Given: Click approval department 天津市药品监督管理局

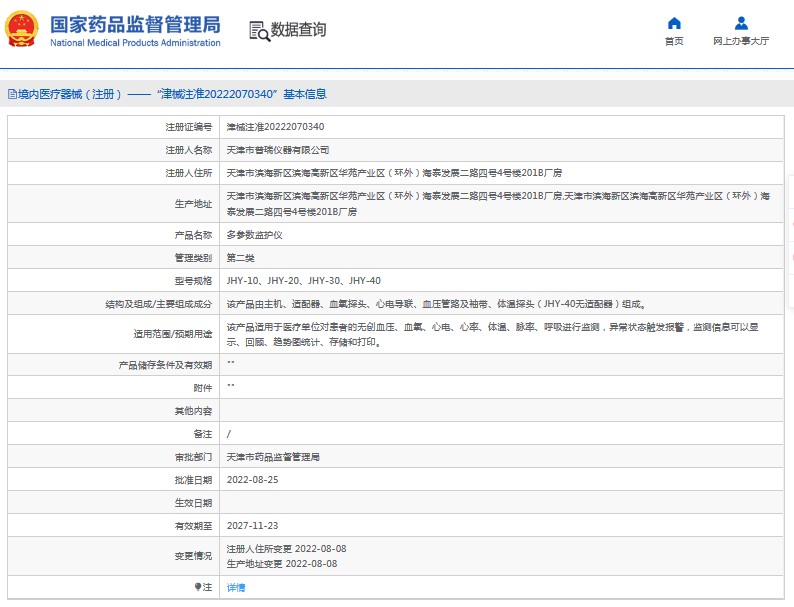Looking at the screenshot, I should [273, 457].
